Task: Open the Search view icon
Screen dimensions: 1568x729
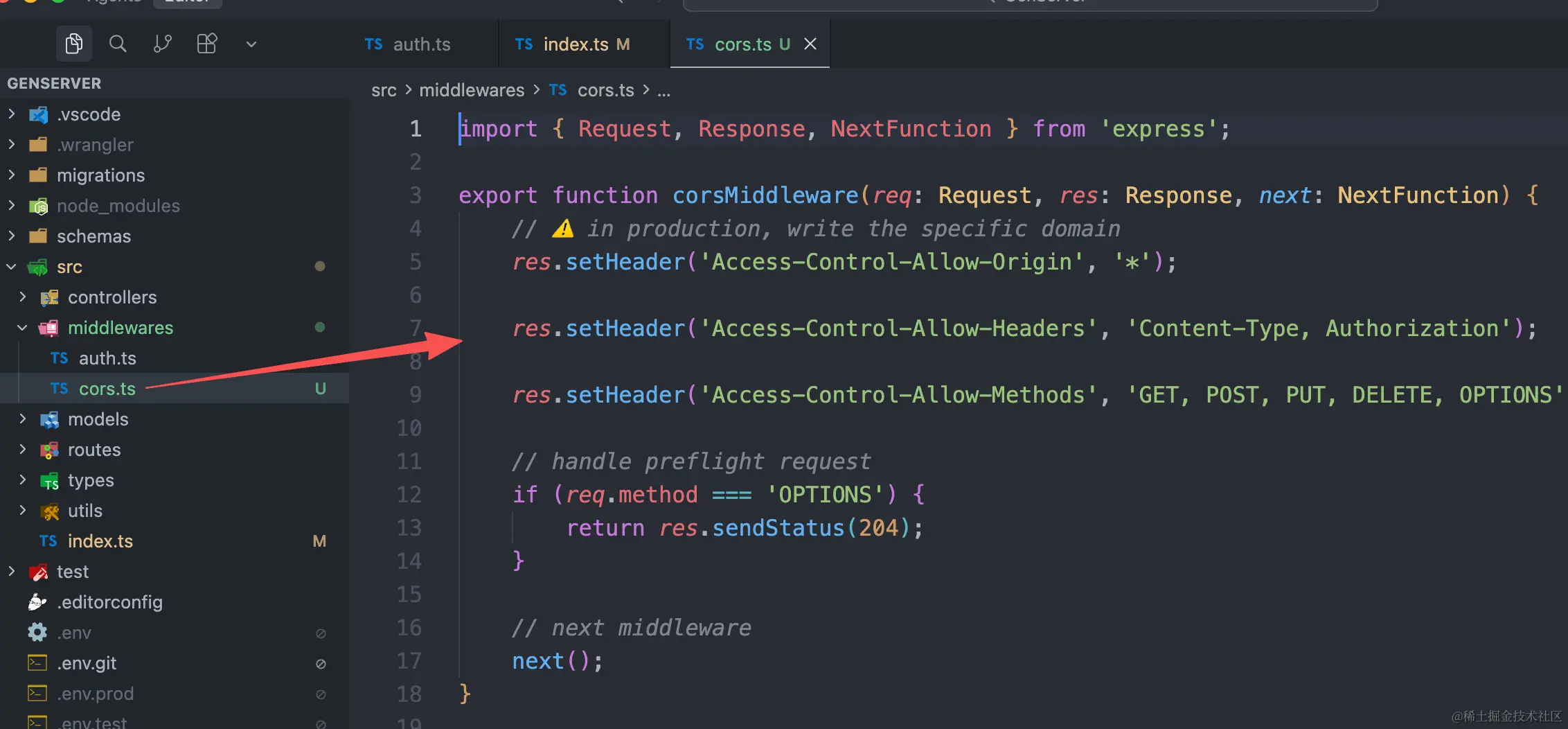Action: tap(118, 44)
